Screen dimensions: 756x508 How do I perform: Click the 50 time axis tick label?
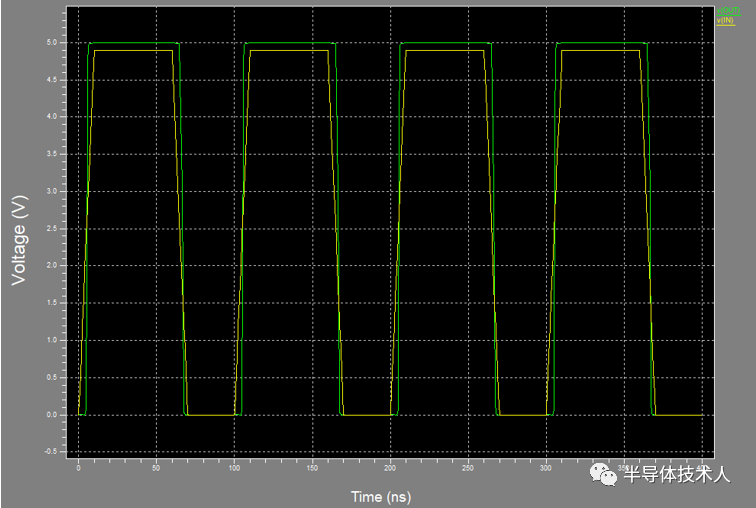156,468
